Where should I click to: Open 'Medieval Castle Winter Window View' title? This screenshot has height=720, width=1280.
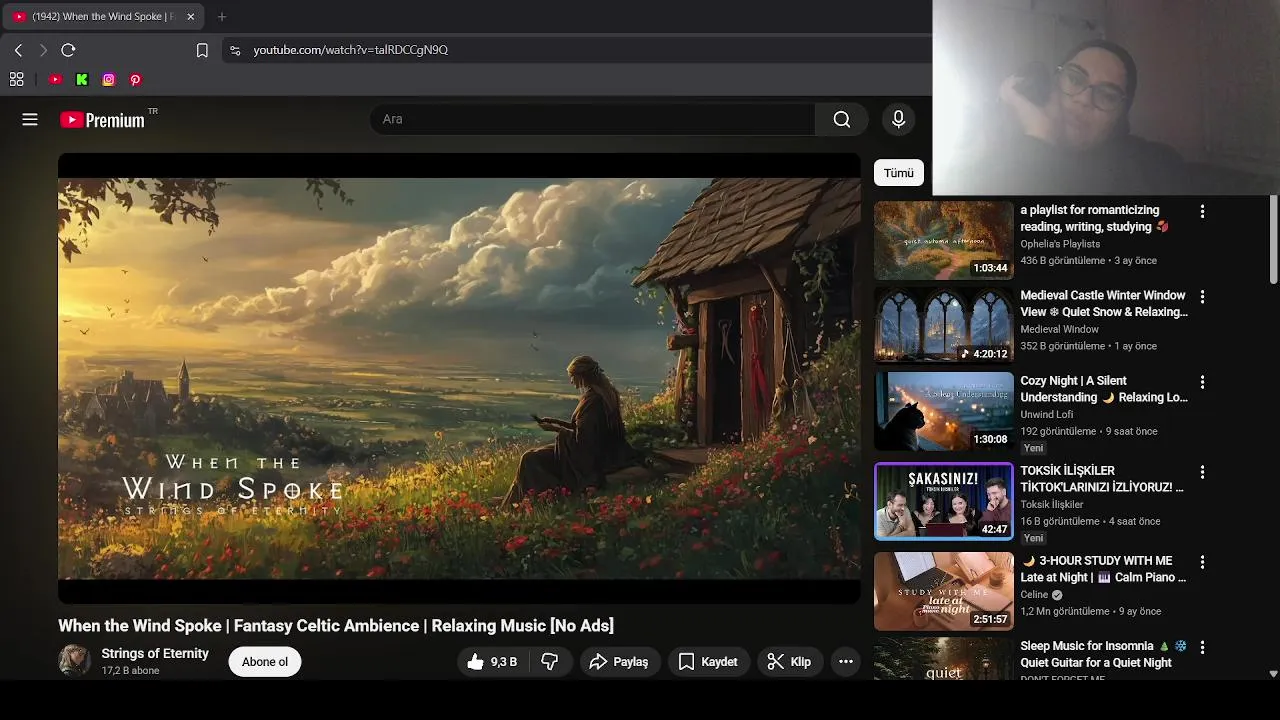[1104, 303]
